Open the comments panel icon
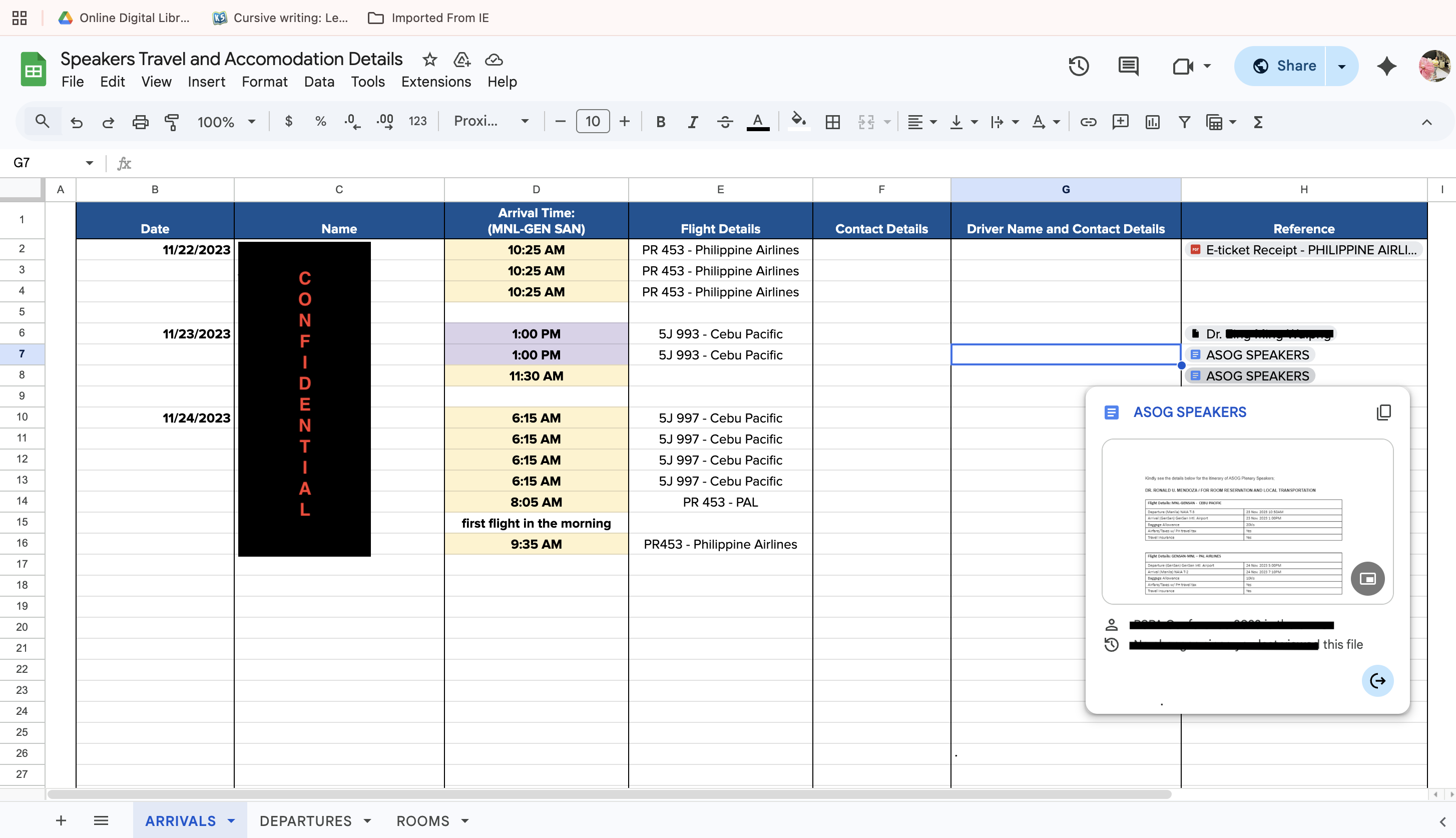This screenshot has height=838, width=1456. point(1128,66)
